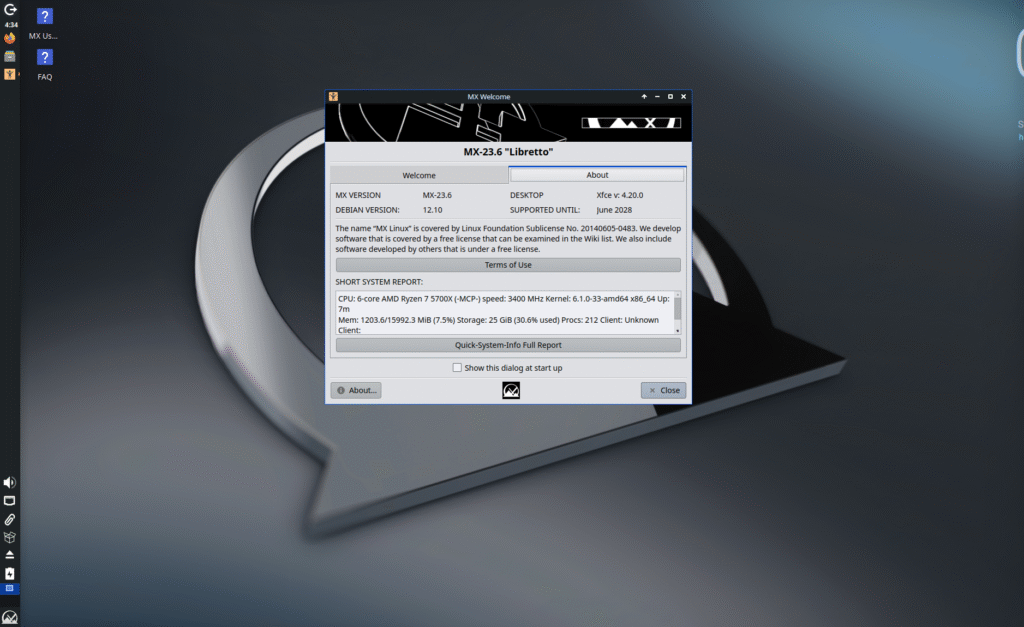Screen dimensions: 1024x627
Task: Click the workspace switcher in the panel
Action: coord(10,588)
